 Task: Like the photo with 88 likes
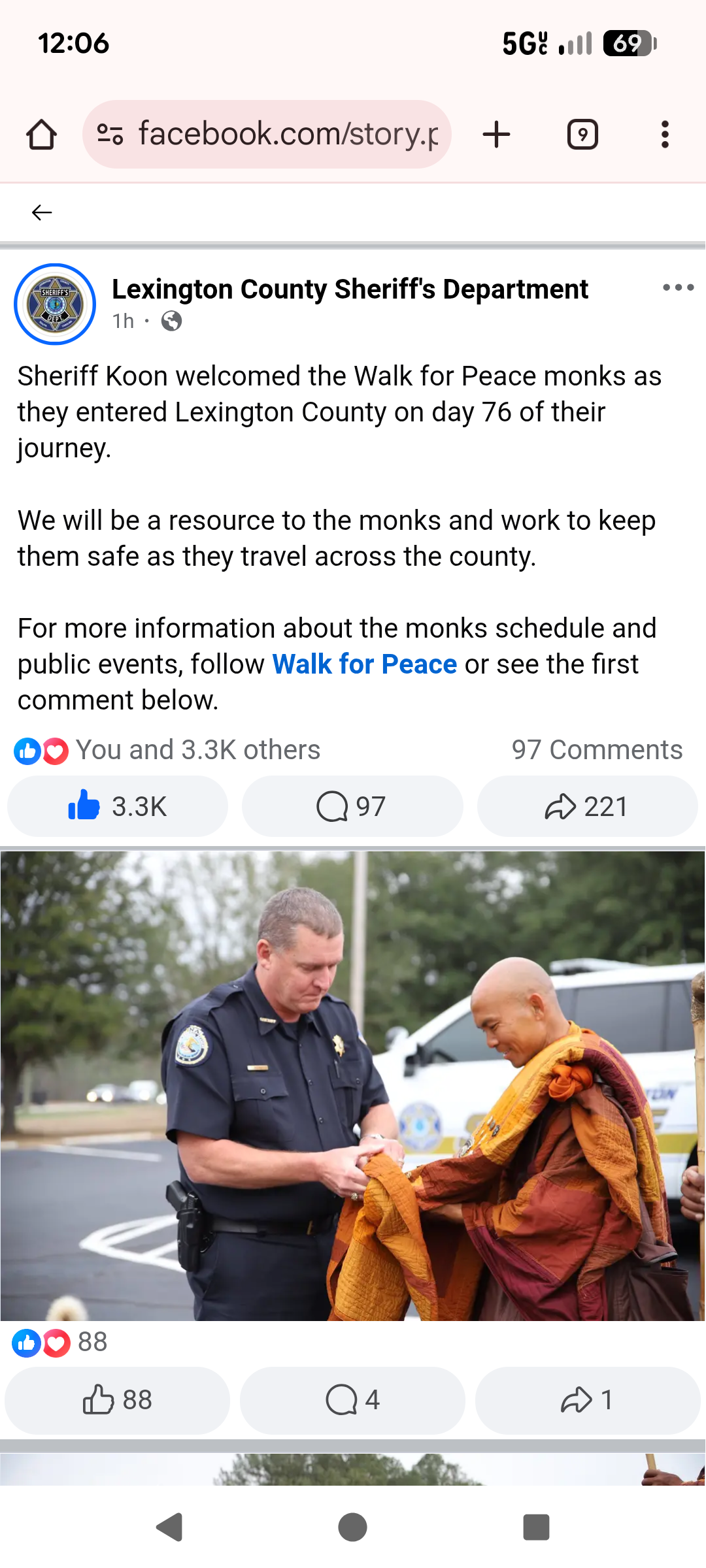point(118,1400)
